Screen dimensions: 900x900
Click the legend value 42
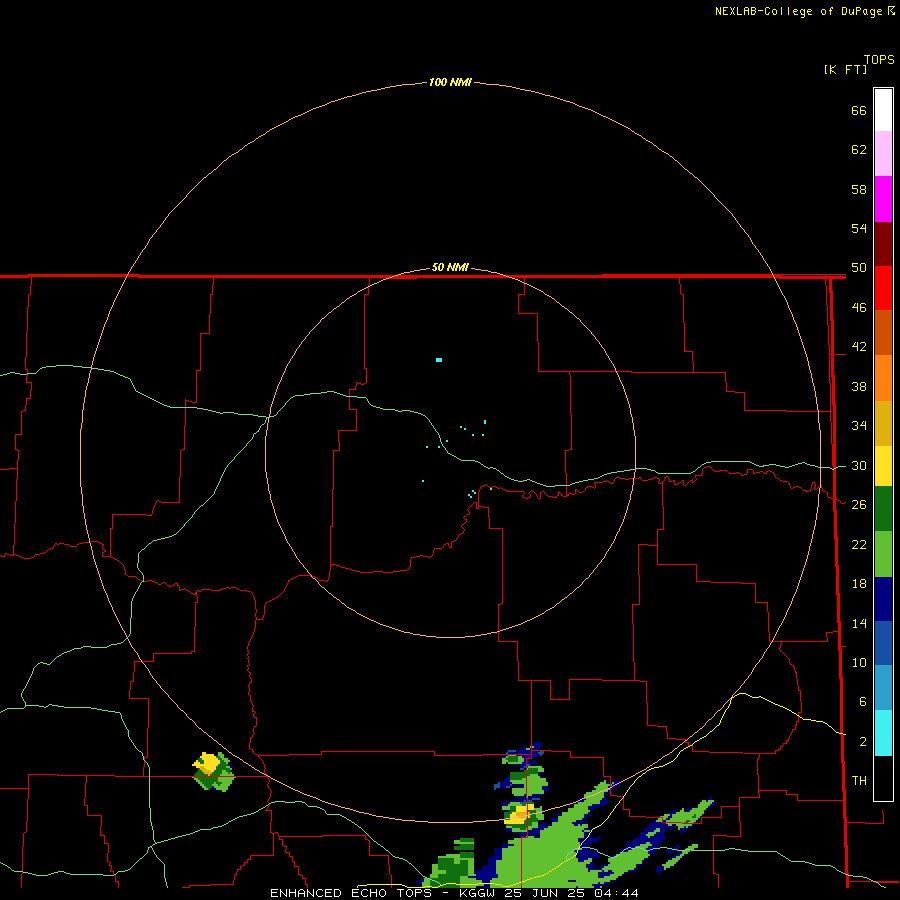pos(859,347)
